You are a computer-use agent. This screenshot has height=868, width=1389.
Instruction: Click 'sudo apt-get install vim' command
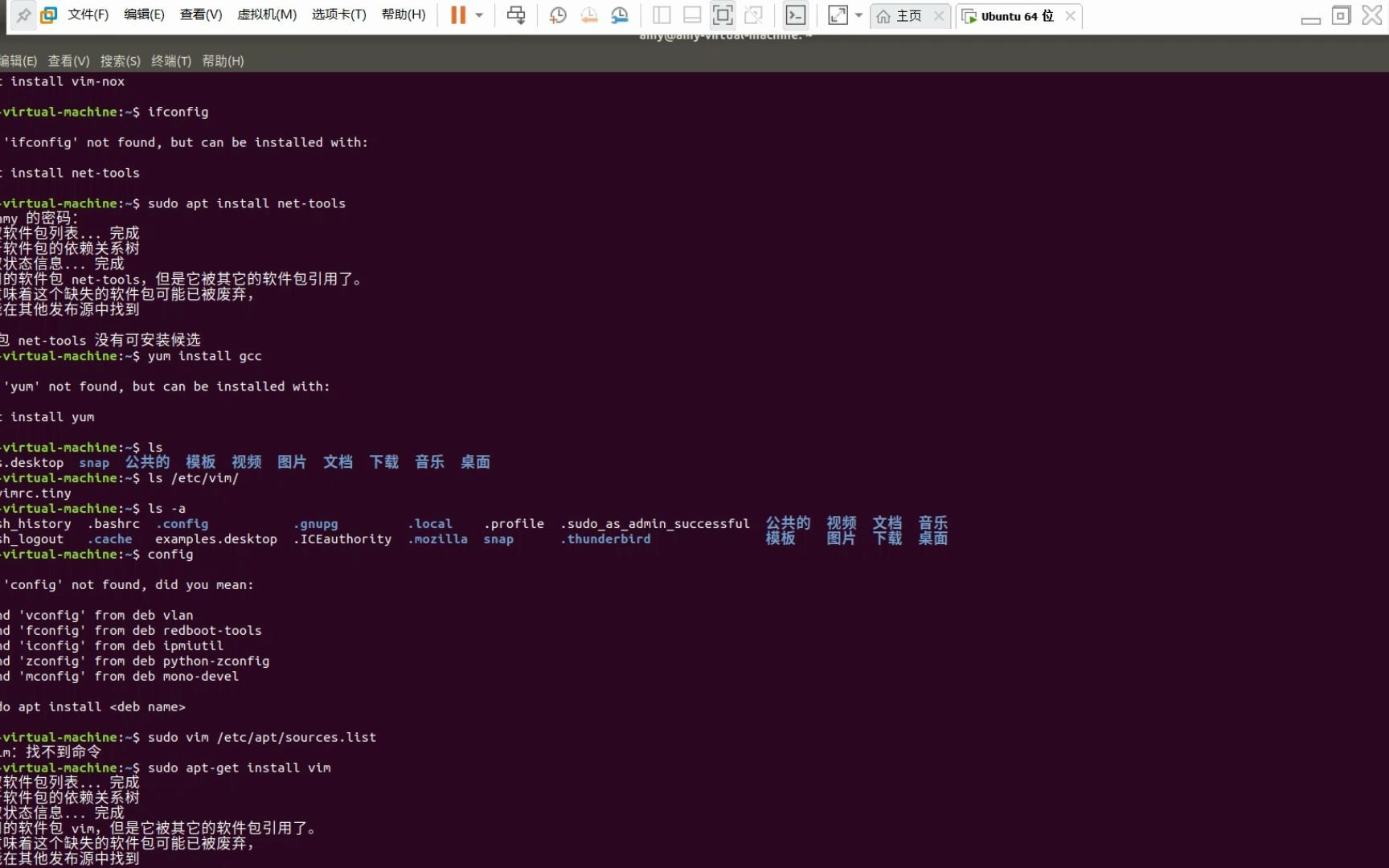239,768
